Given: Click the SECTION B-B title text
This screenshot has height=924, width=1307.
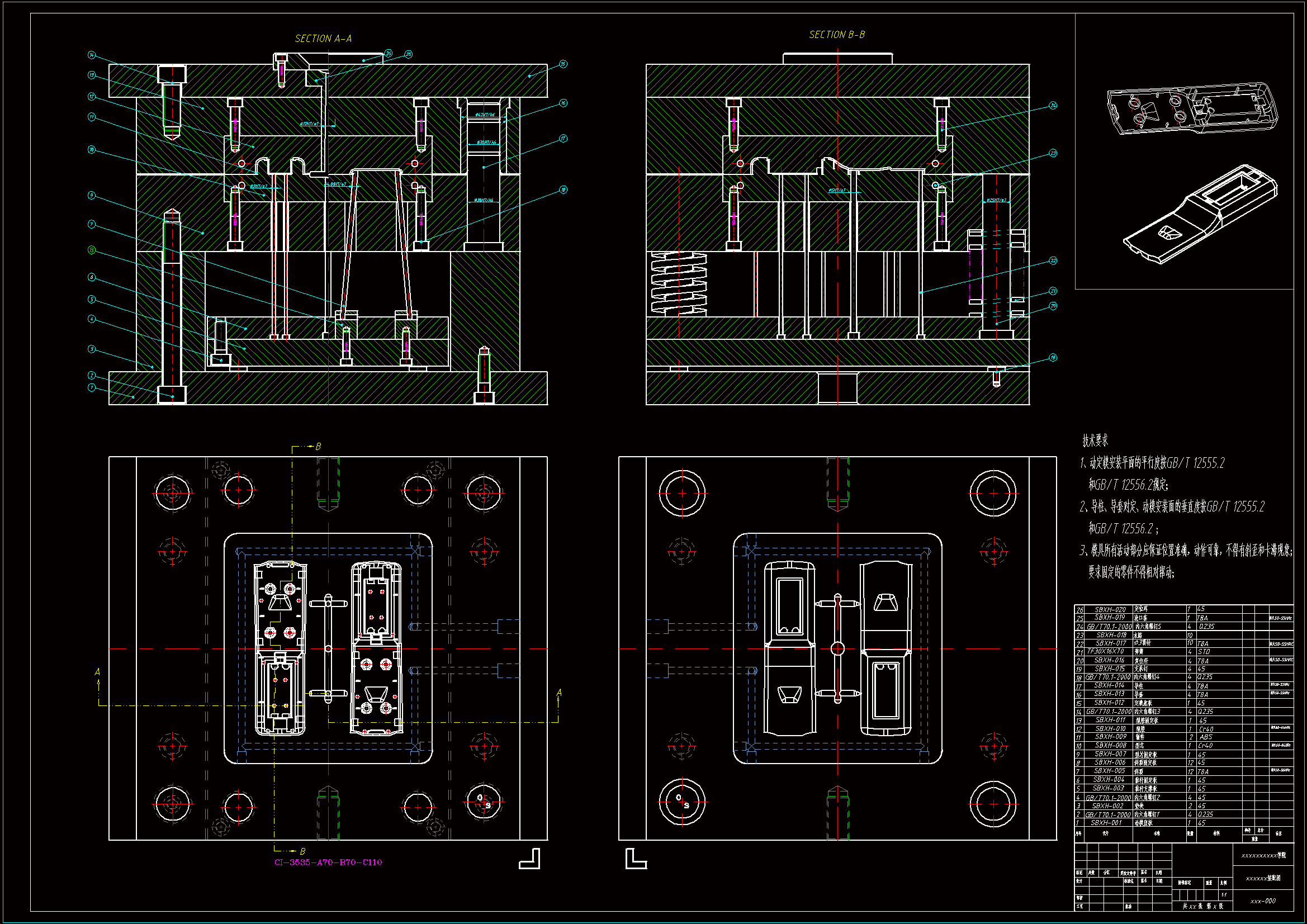Looking at the screenshot, I should click(837, 35).
